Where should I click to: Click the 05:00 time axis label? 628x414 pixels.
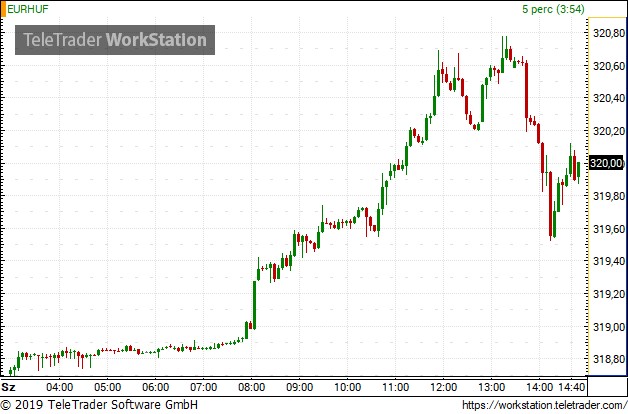tap(108, 387)
